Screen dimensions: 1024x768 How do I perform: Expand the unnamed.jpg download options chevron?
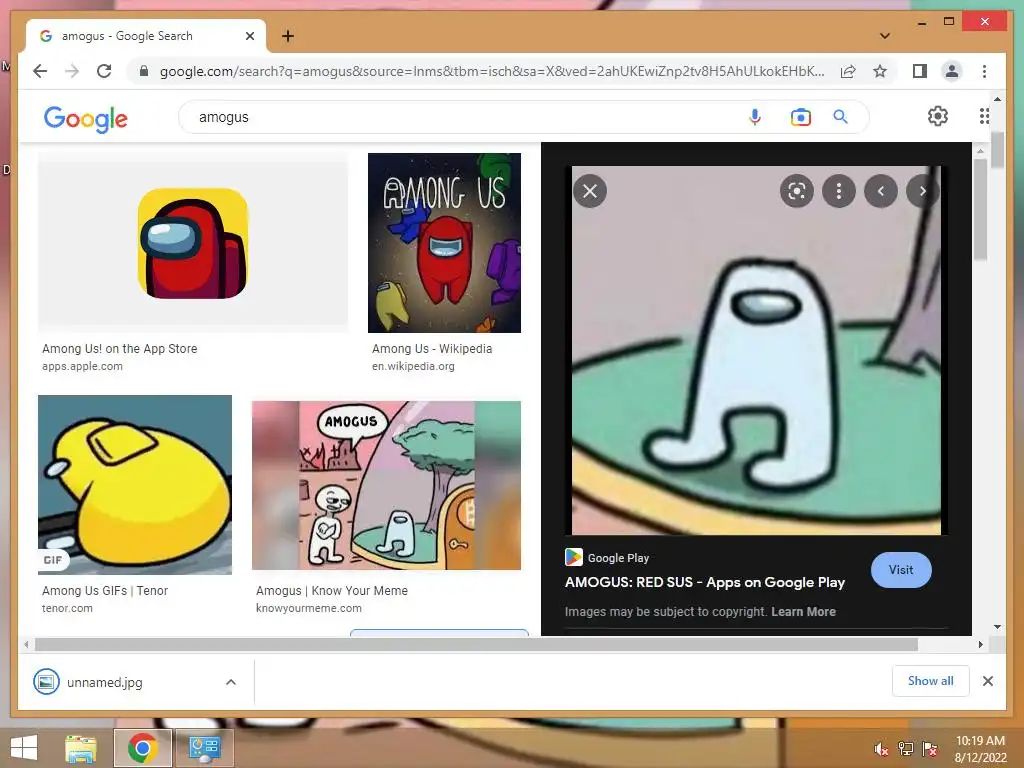231,682
